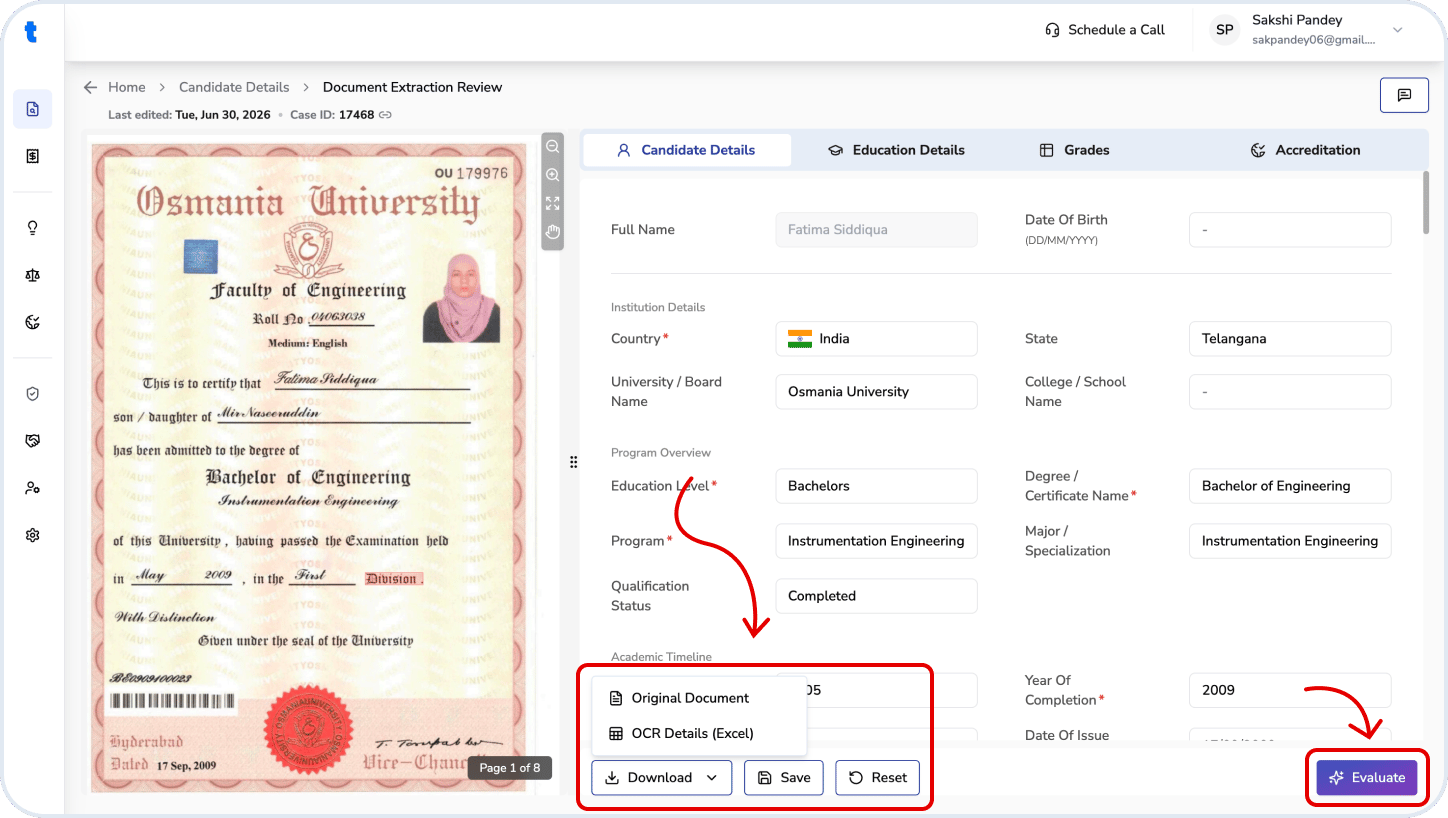Click the SP avatar in the header
Screen dimensions: 1448x818
[1225, 30]
